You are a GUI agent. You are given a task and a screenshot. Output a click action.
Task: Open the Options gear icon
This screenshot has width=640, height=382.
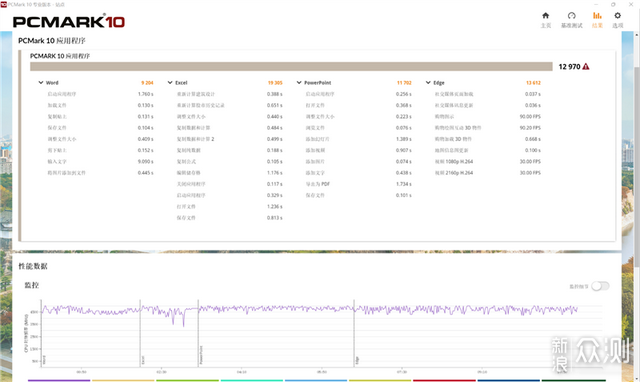(618, 16)
